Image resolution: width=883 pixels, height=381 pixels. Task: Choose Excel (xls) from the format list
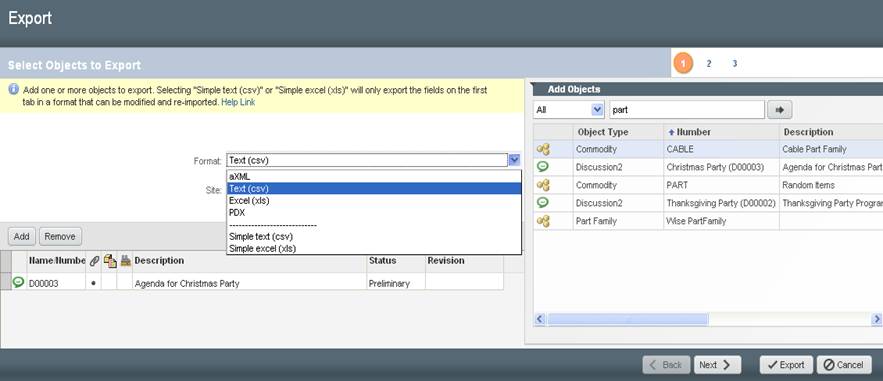pyautogui.click(x=374, y=200)
